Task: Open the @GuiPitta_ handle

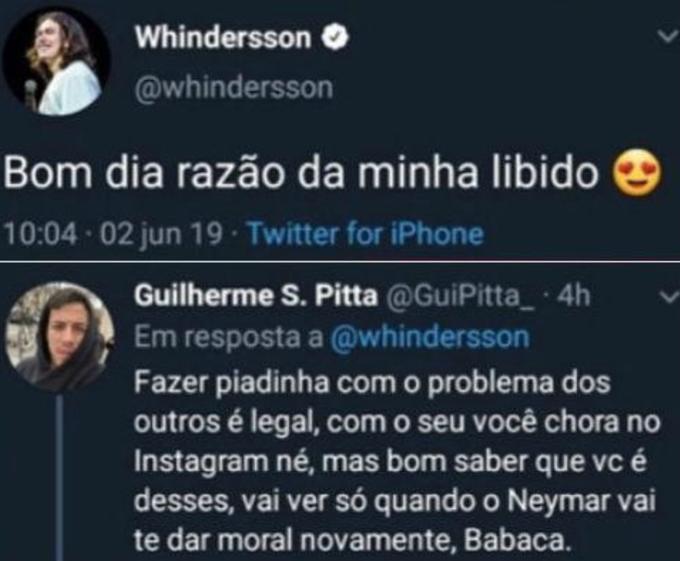Action: click(x=460, y=296)
